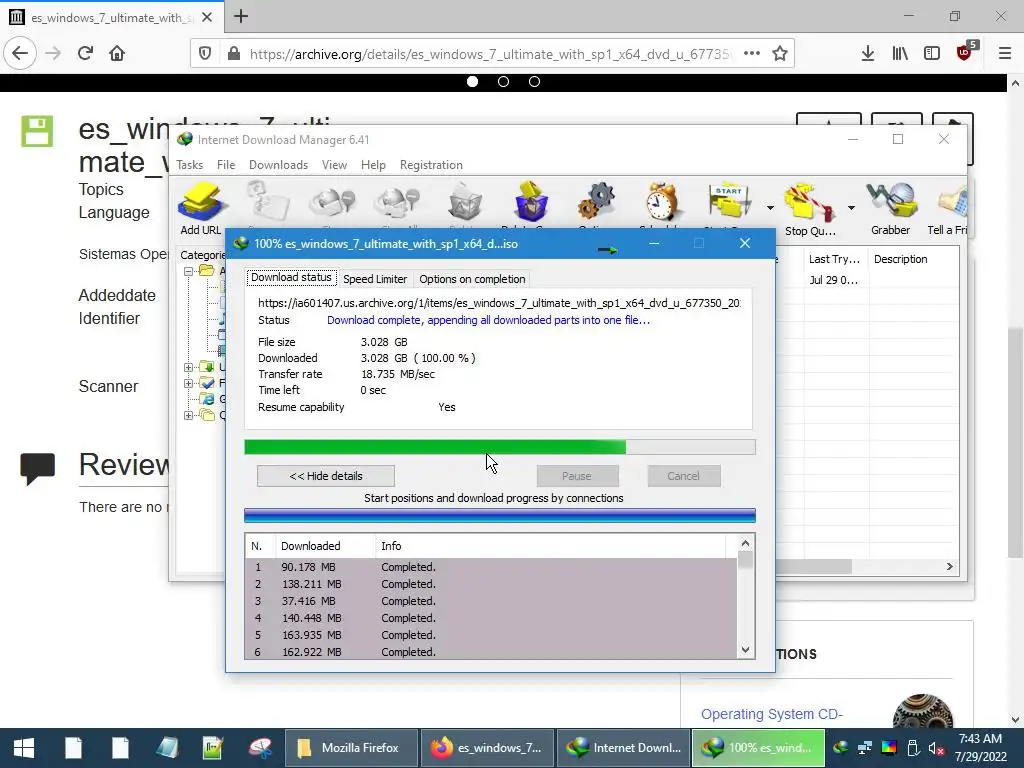Open the Windows Start button

pyautogui.click(x=24, y=748)
